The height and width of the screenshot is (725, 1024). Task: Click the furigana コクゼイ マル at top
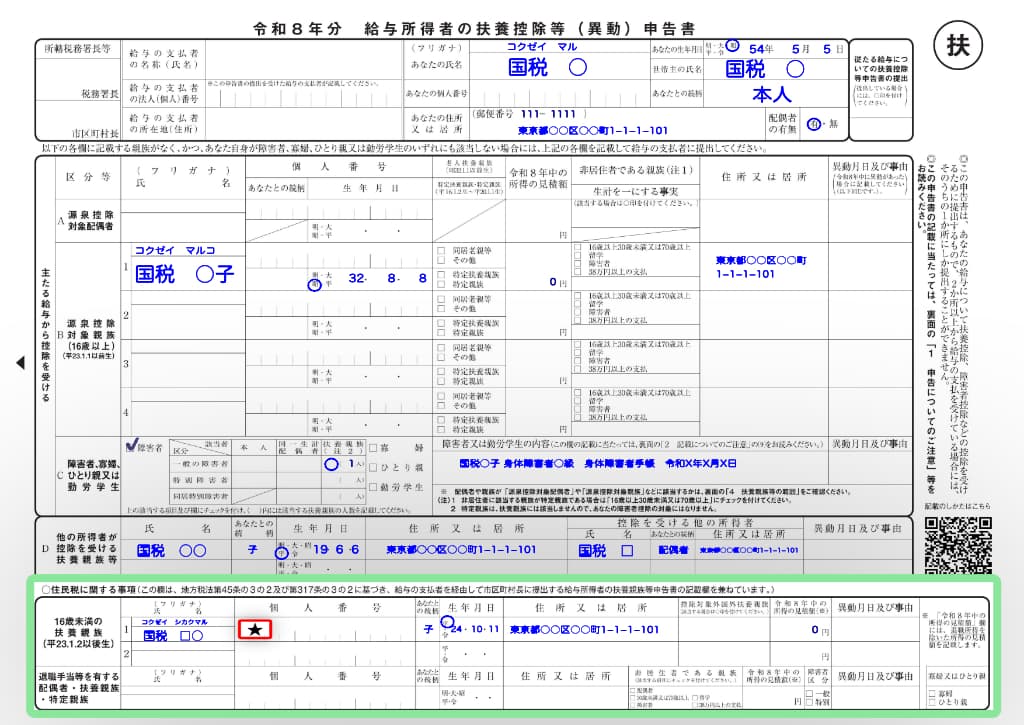point(541,46)
